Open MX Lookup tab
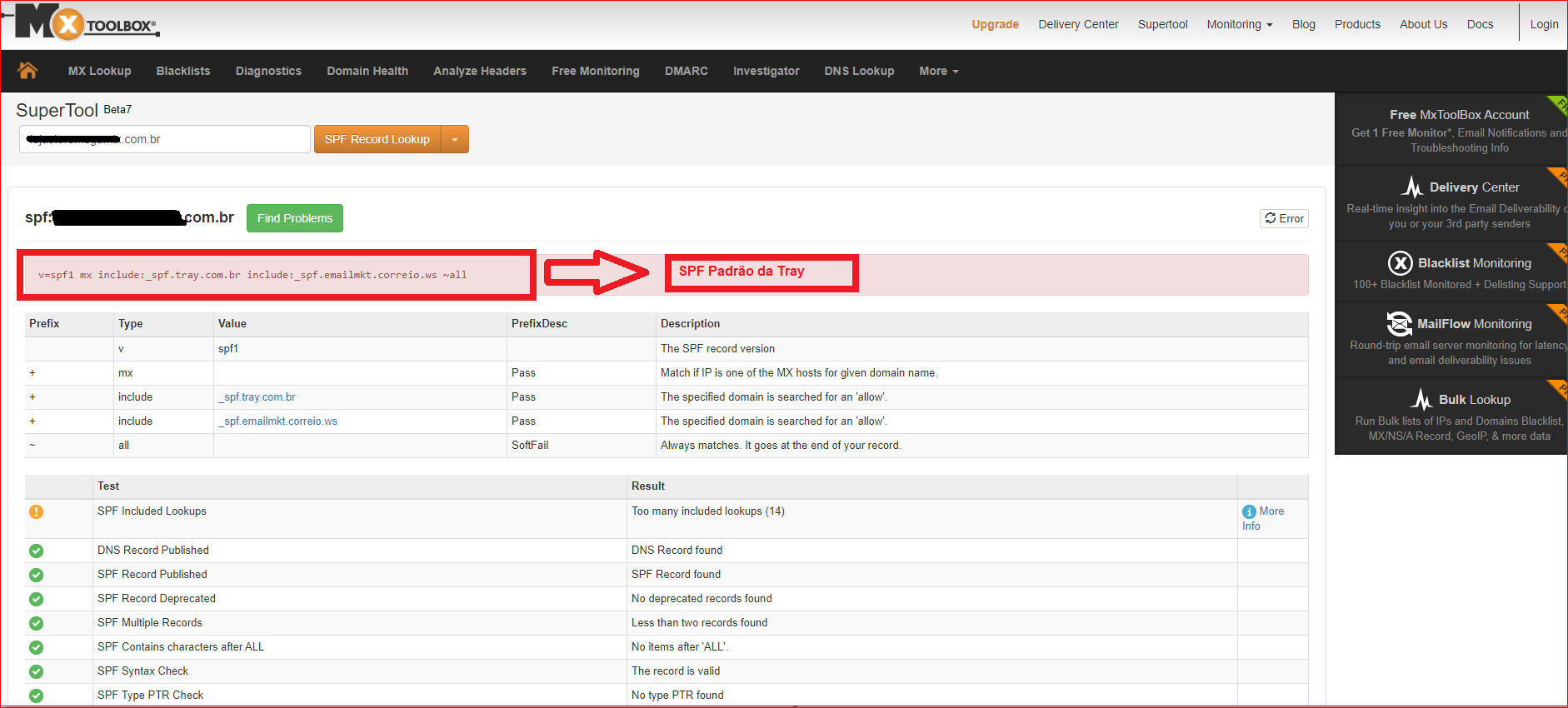Viewport: 1568px width, 708px height. point(100,71)
